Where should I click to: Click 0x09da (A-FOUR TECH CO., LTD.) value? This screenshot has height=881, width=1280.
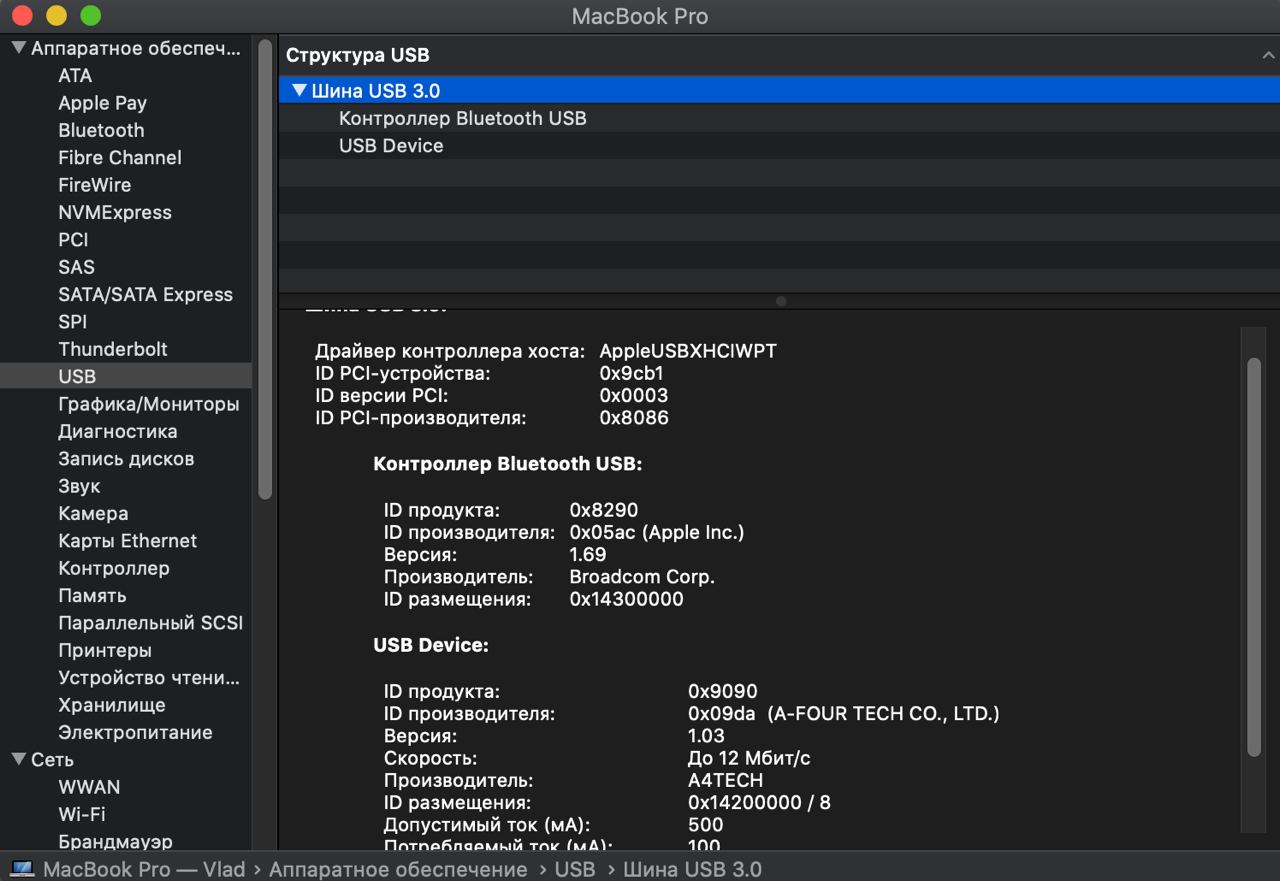click(x=844, y=713)
